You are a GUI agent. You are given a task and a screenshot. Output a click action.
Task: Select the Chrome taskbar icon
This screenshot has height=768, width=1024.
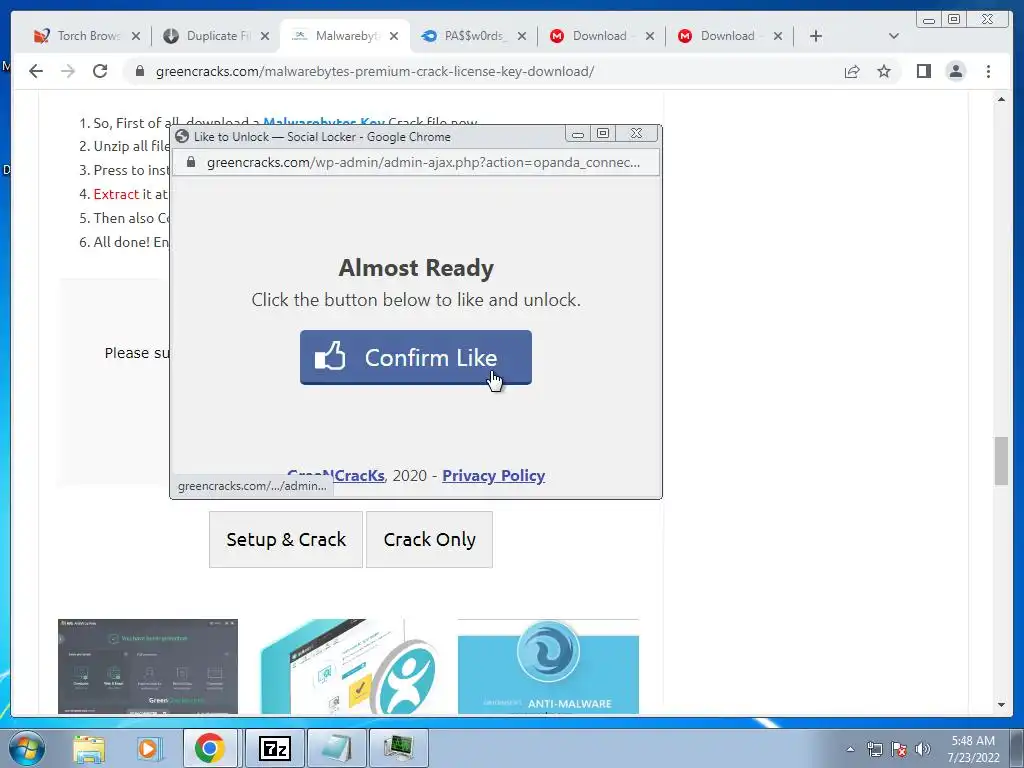tap(210, 748)
